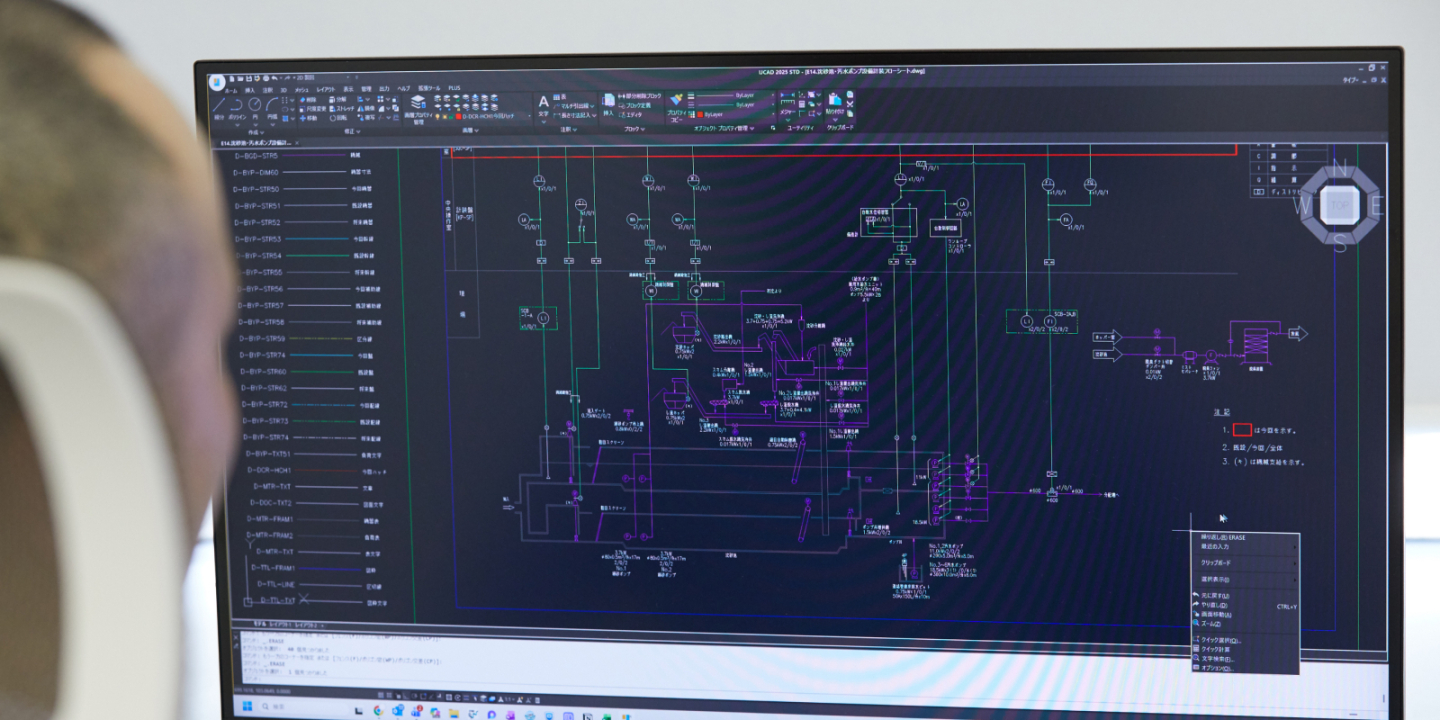Screen dimensions: 1440x720
Task: Click the red ByLayer color swatch
Action: pyautogui.click(x=700, y=114)
